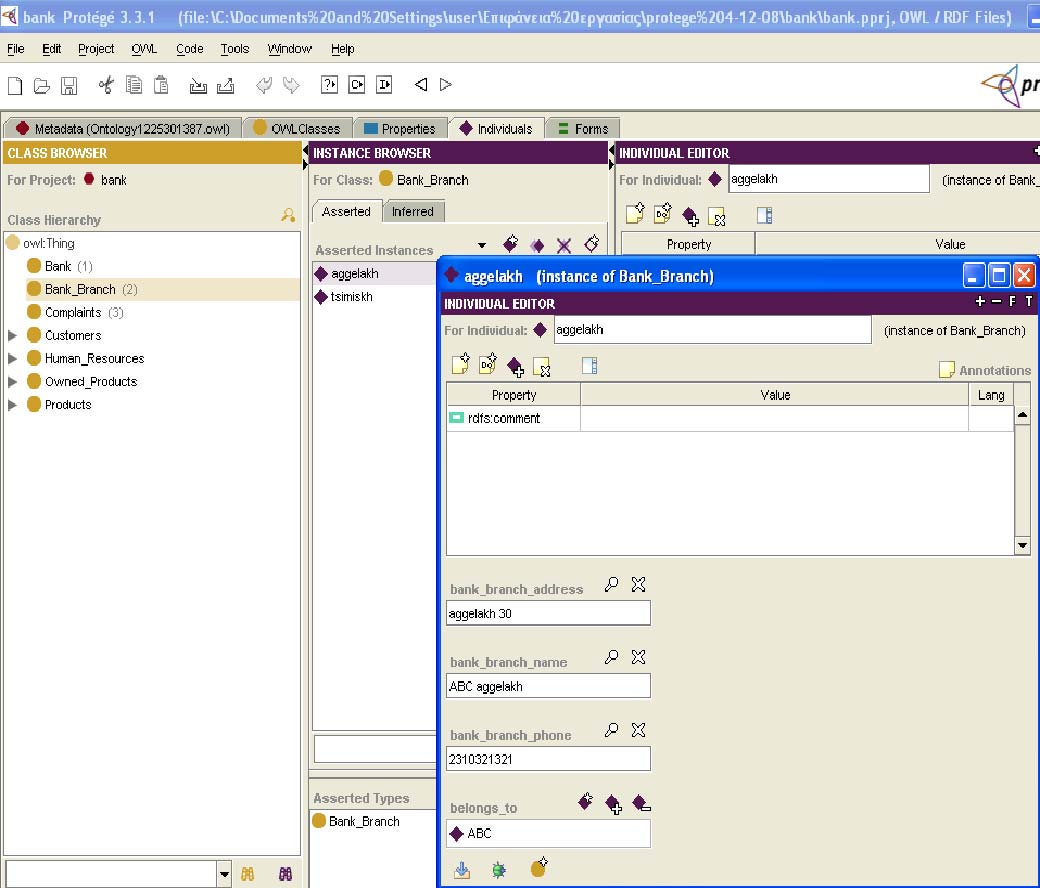This screenshot has width=1040, height=888.
Task: Switch to the OWLClasses tab
Action: pos(297,129)
